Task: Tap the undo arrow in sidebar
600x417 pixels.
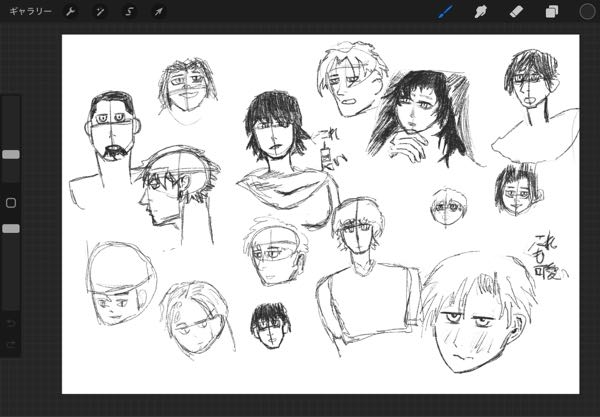Action: (11, 324)
